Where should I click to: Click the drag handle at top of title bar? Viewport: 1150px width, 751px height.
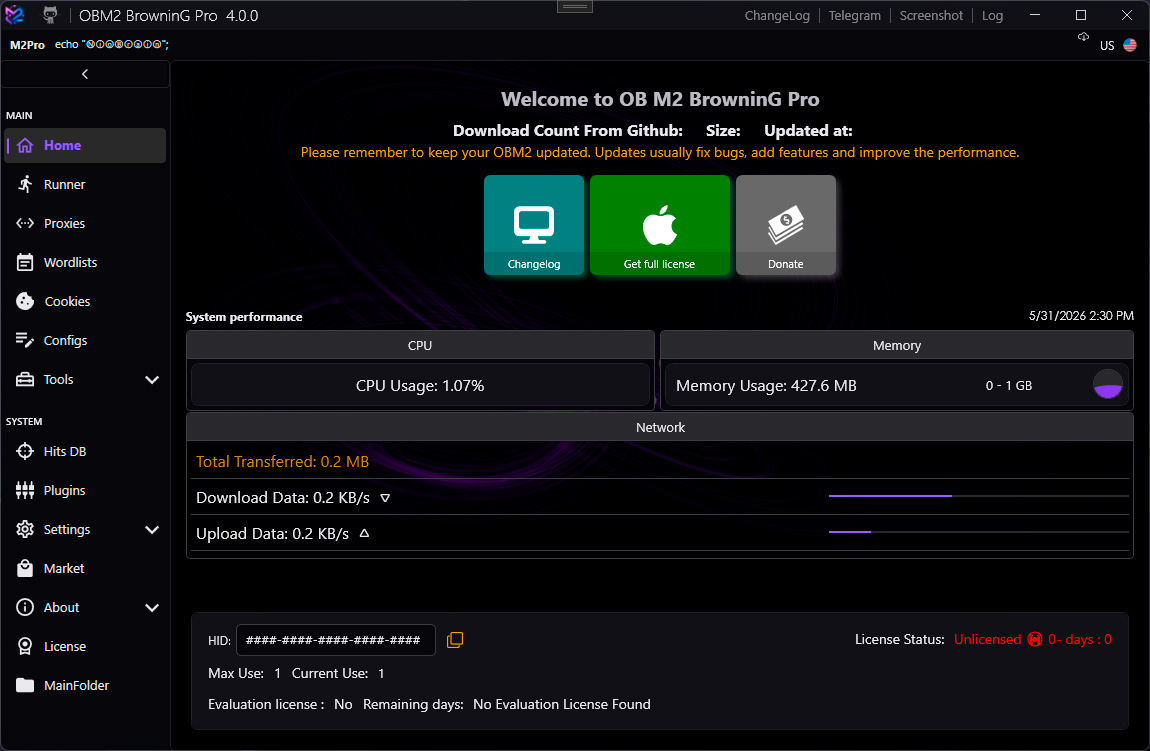click(x=575, y=7)
